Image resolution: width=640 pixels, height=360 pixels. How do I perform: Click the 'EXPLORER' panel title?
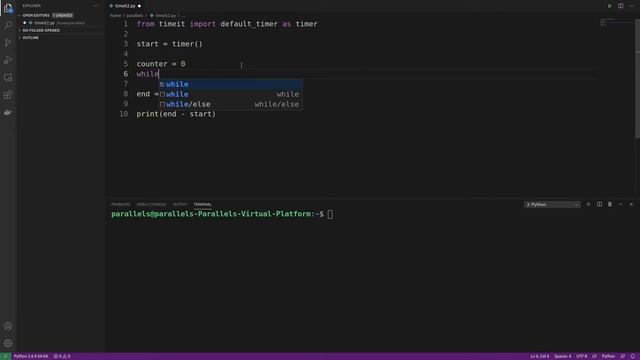pyautogui.click(x=31, y=6)
